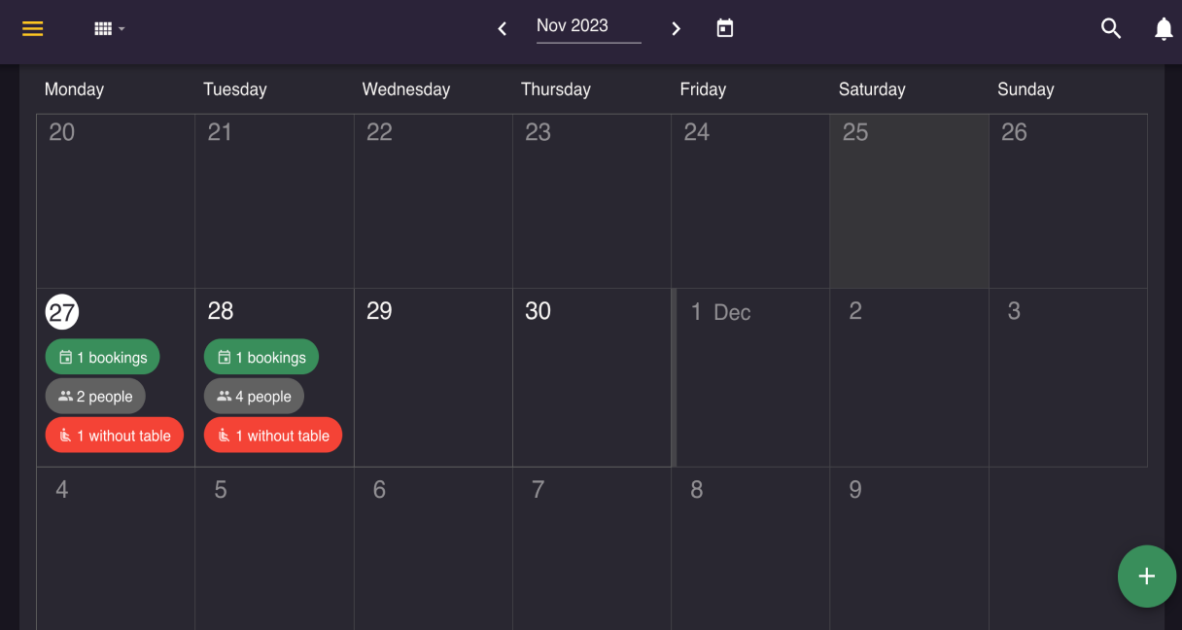Click the wheelchair icon on the red badge
Viewport: 1182px width, 630px height.
coord(64,434)
